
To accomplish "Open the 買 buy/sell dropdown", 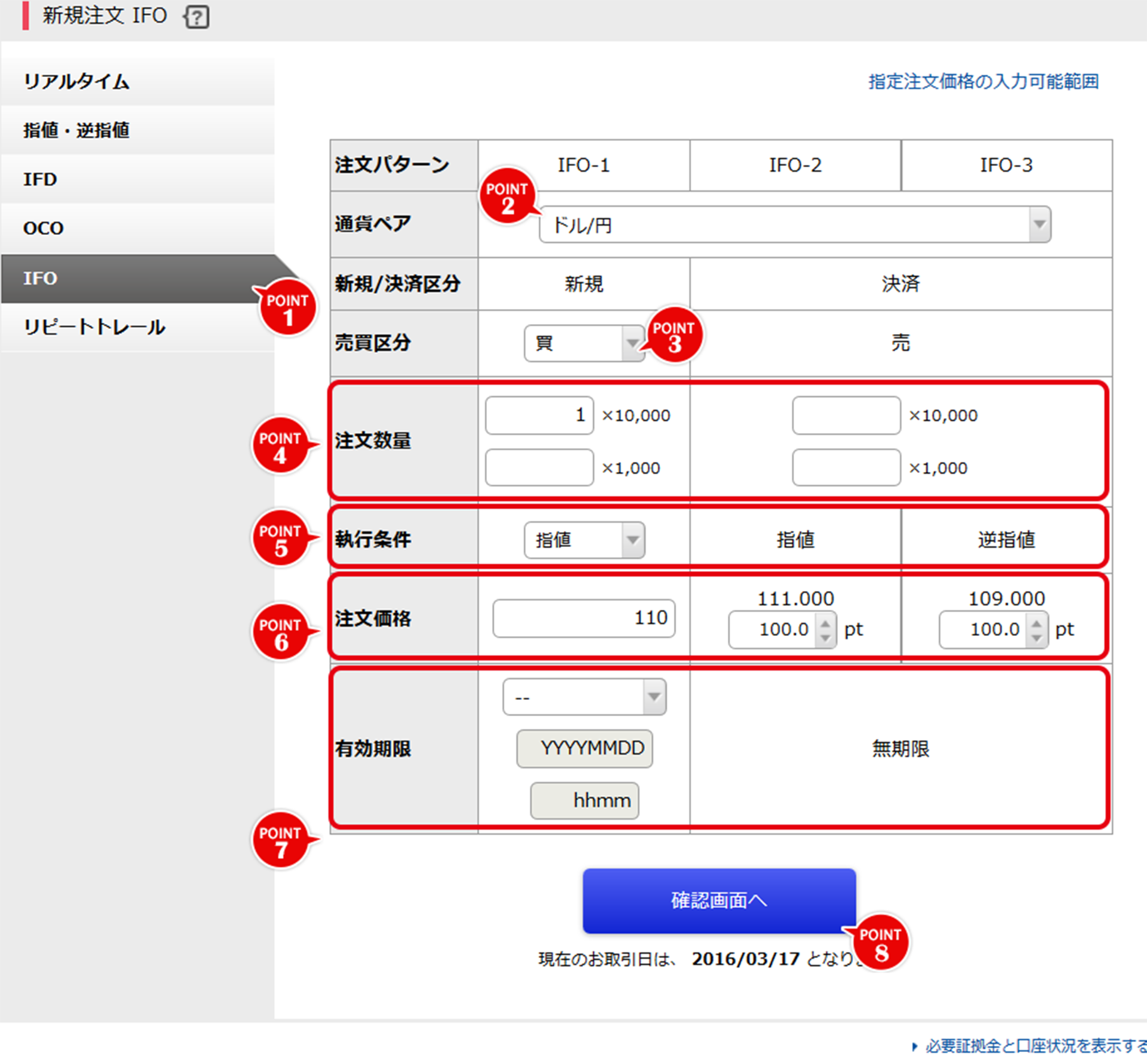I will 584,343.
